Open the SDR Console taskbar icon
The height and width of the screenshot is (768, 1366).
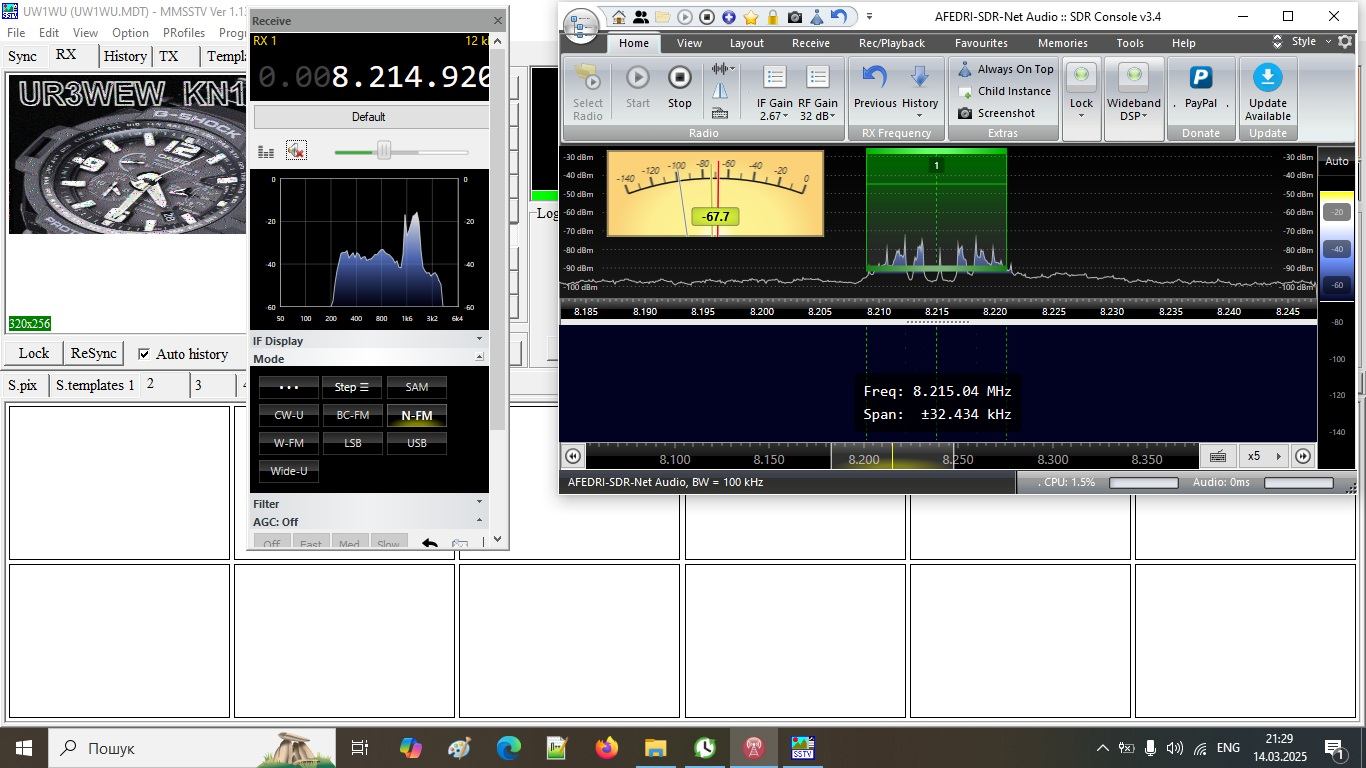(753, 747)
